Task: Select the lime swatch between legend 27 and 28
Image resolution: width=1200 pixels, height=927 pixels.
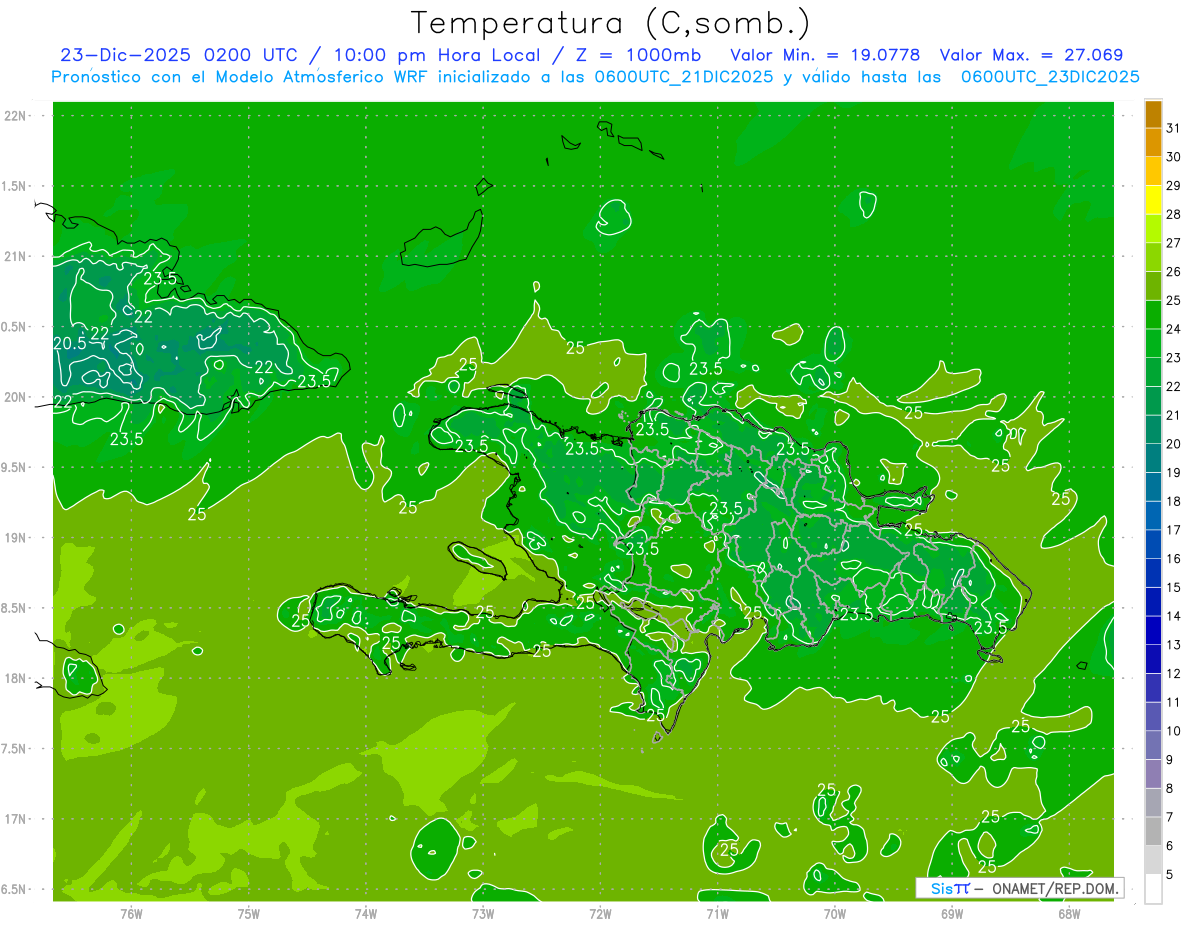Action: pyautogui.click(x=1153, y=228)
